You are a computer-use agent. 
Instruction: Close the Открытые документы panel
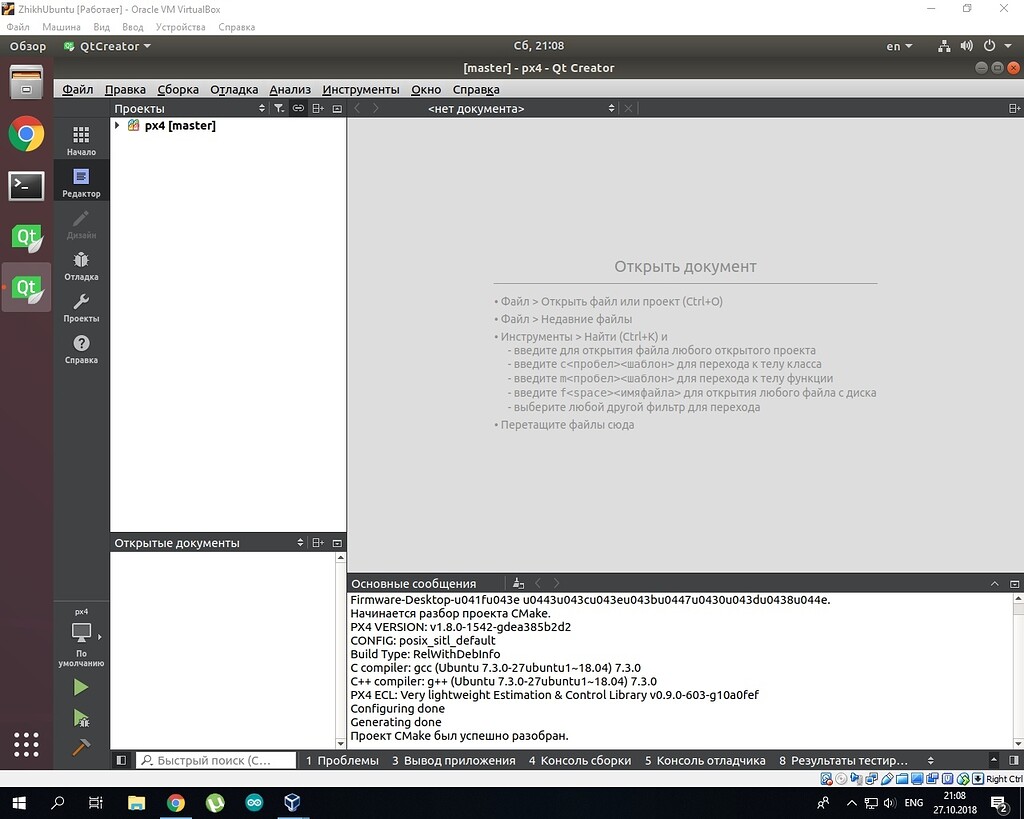pos(337,543)
